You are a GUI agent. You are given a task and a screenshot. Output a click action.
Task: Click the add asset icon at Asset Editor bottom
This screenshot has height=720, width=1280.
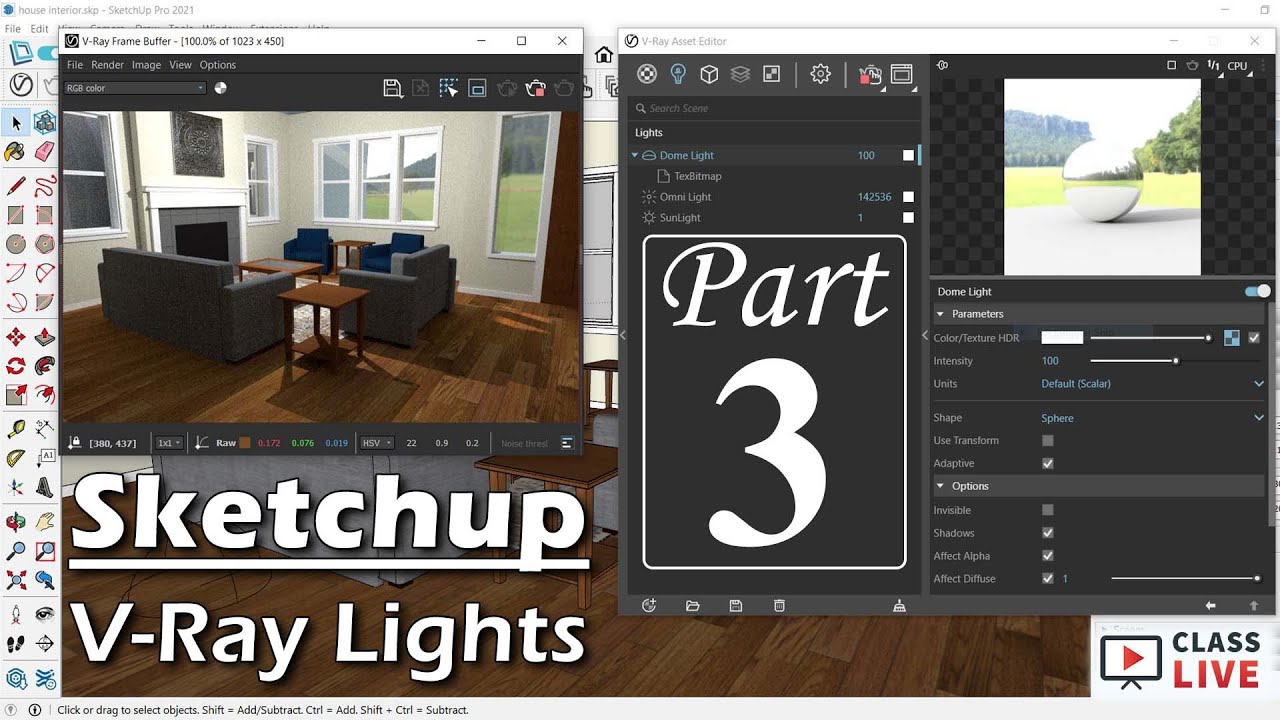(x=649, y=605)
